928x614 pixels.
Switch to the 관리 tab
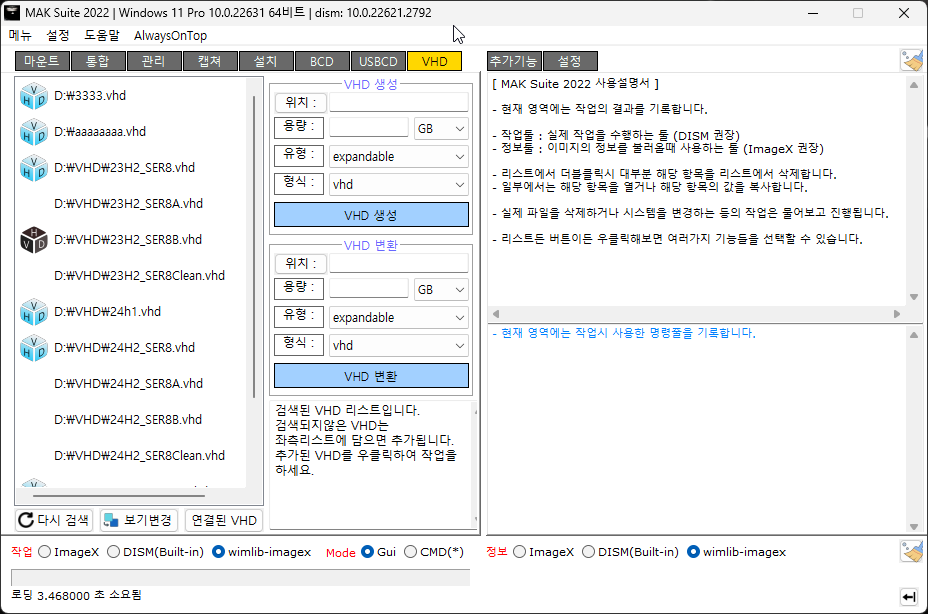coord(153,61)
